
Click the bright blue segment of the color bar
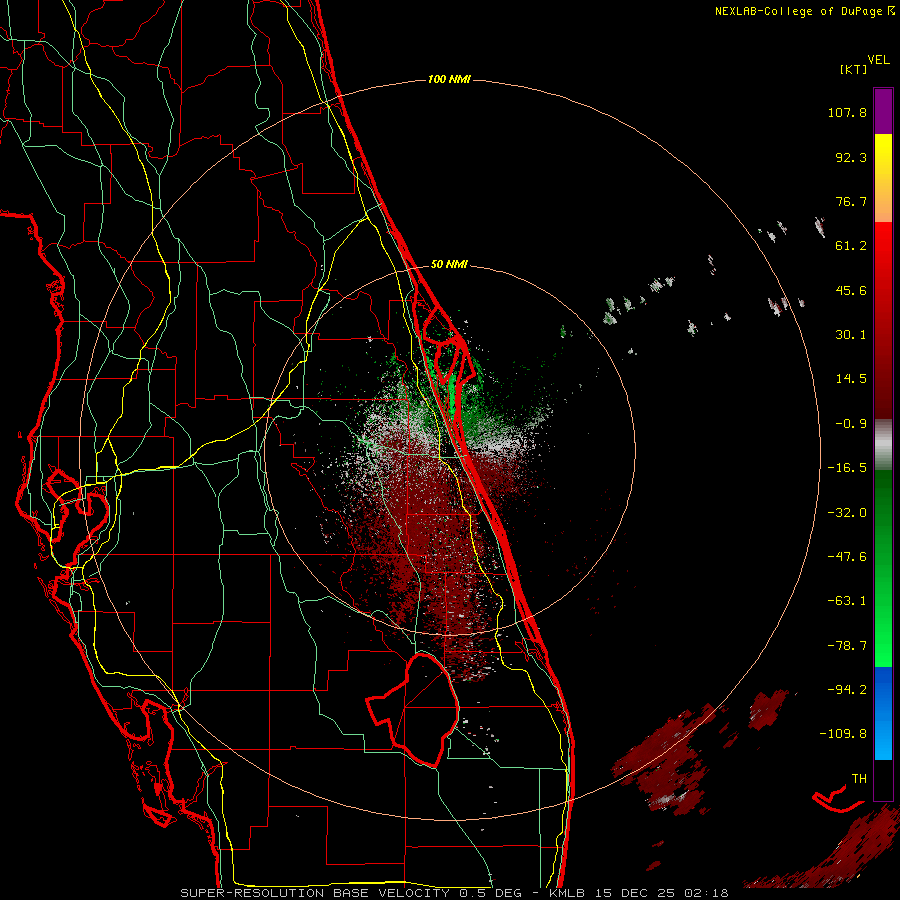click(x=883, y=713)
